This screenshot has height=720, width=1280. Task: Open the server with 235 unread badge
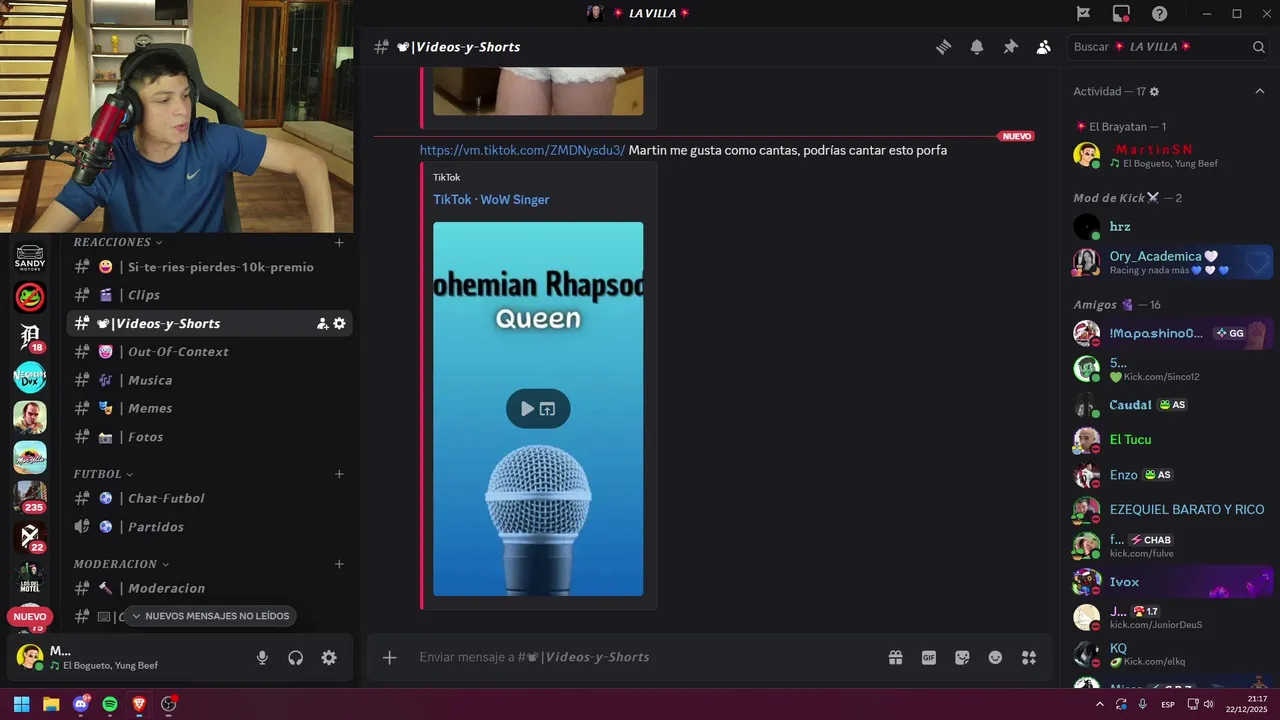pyautogui.click(x=30, y=496)
